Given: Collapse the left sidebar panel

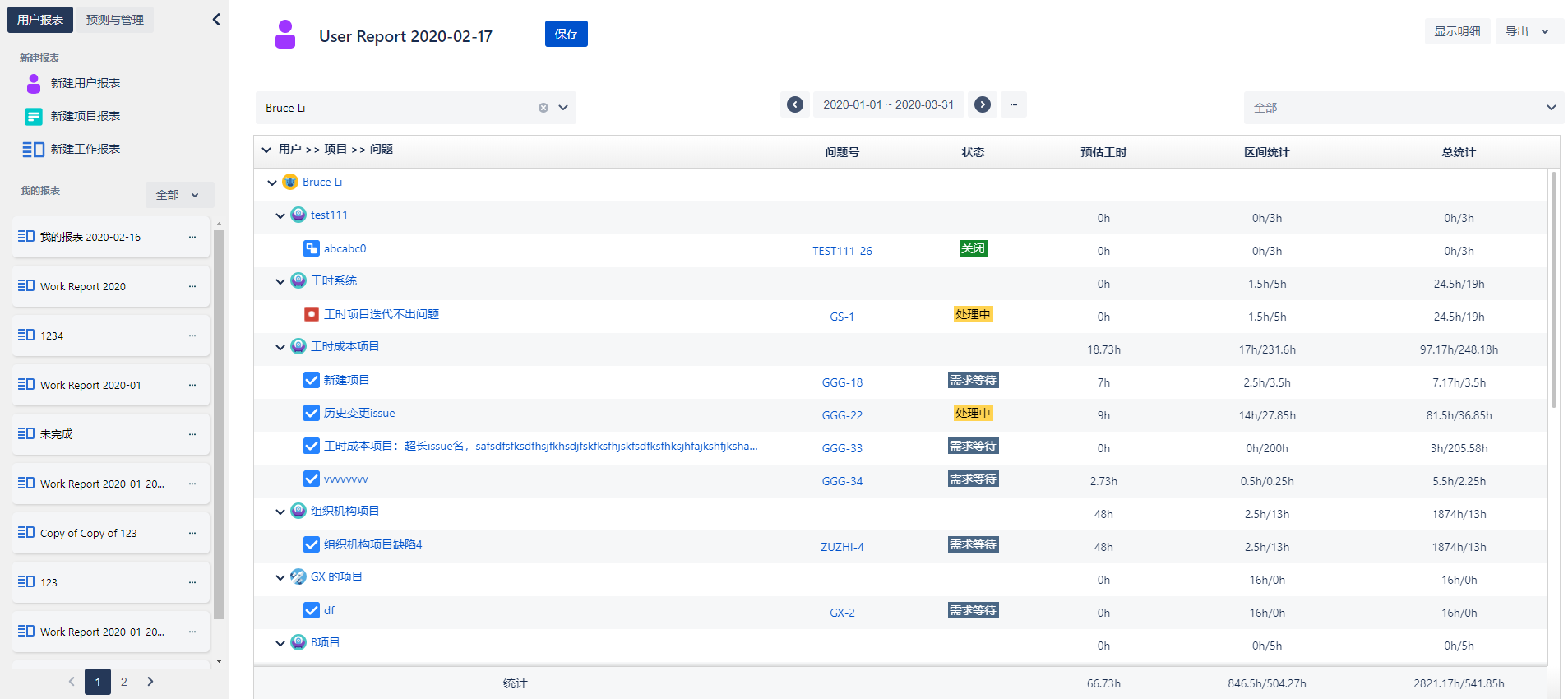Looking at the screenshot, I should tap(216, 19).
